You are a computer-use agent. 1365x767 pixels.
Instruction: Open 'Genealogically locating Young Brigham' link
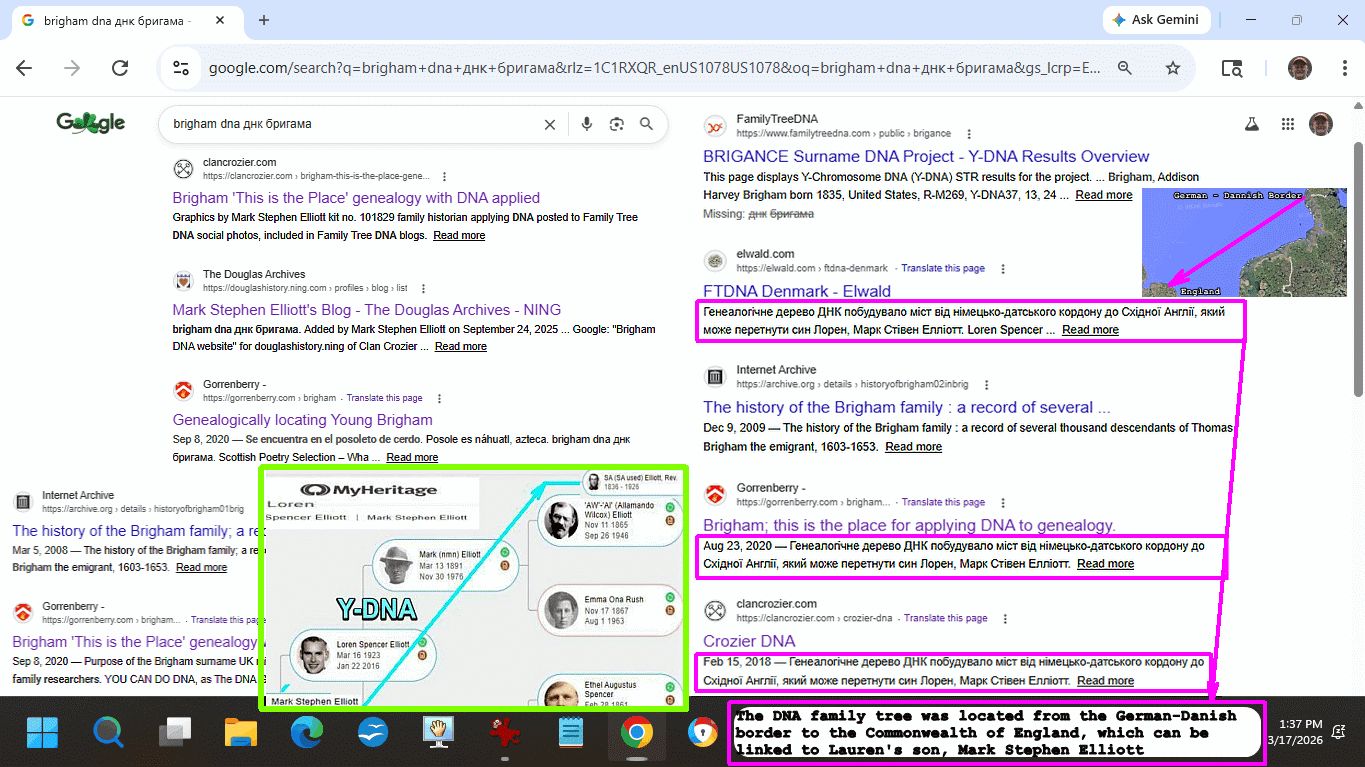tap(302, 420)
